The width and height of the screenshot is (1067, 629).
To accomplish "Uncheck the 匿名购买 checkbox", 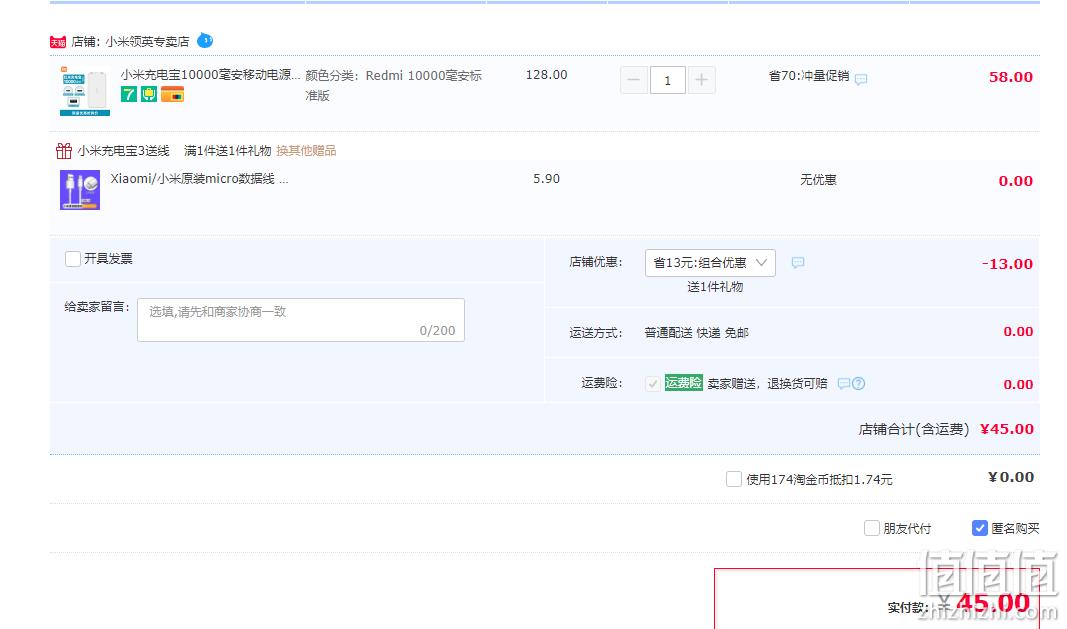I will click(980, 528).
